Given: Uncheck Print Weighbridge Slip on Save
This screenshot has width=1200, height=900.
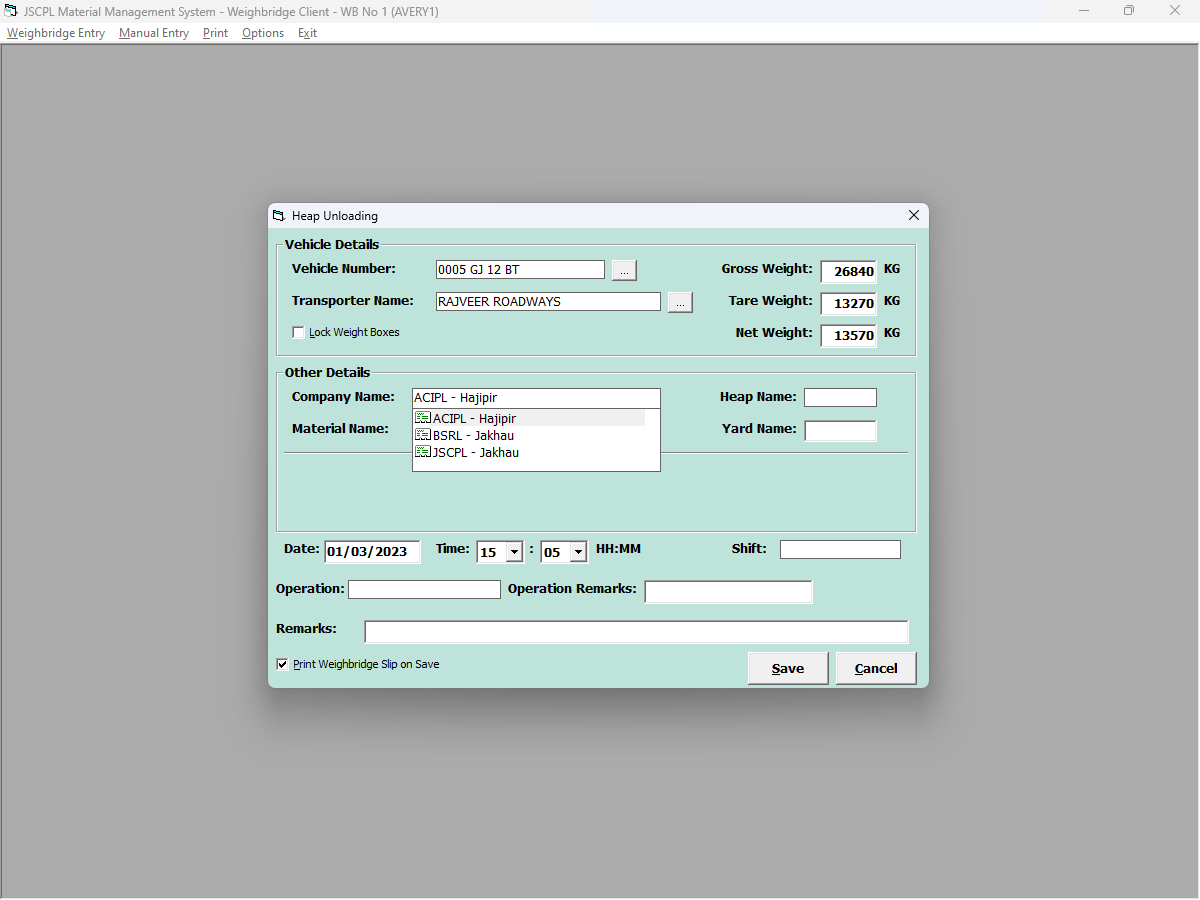Looking at the screenshot, I should pyautogui.click(x=282, y=663).
